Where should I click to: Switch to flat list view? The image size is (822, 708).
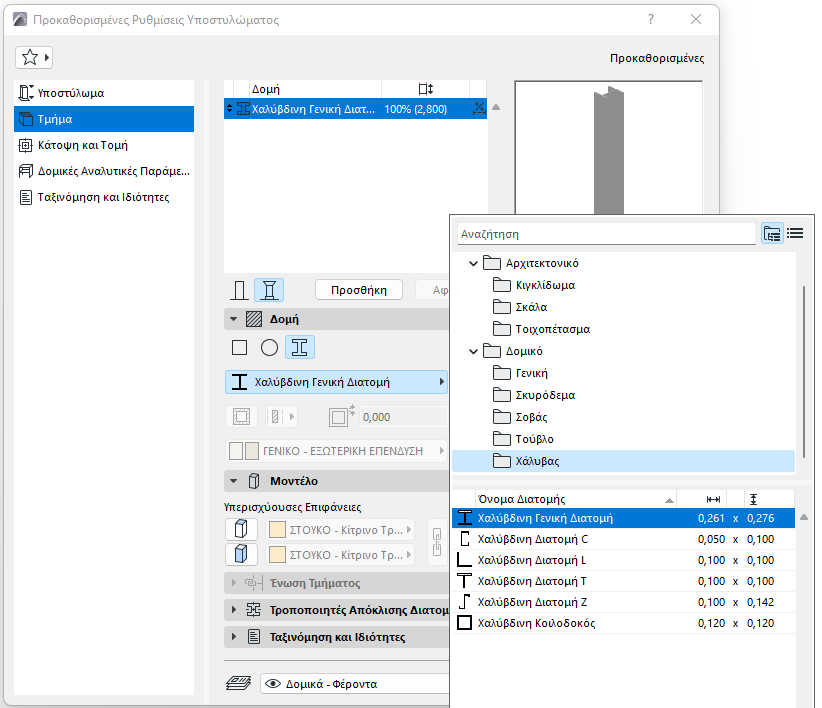point(795,234)
